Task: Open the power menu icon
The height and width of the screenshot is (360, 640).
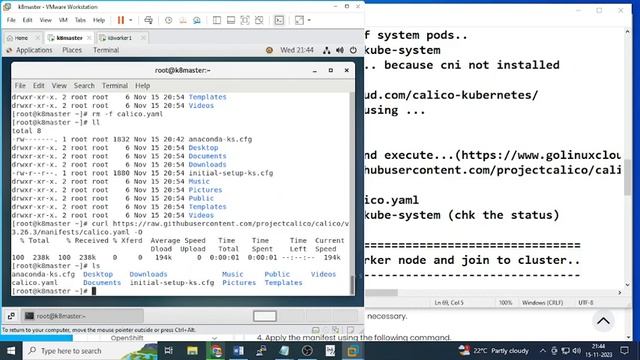Action: click(353, 50)
